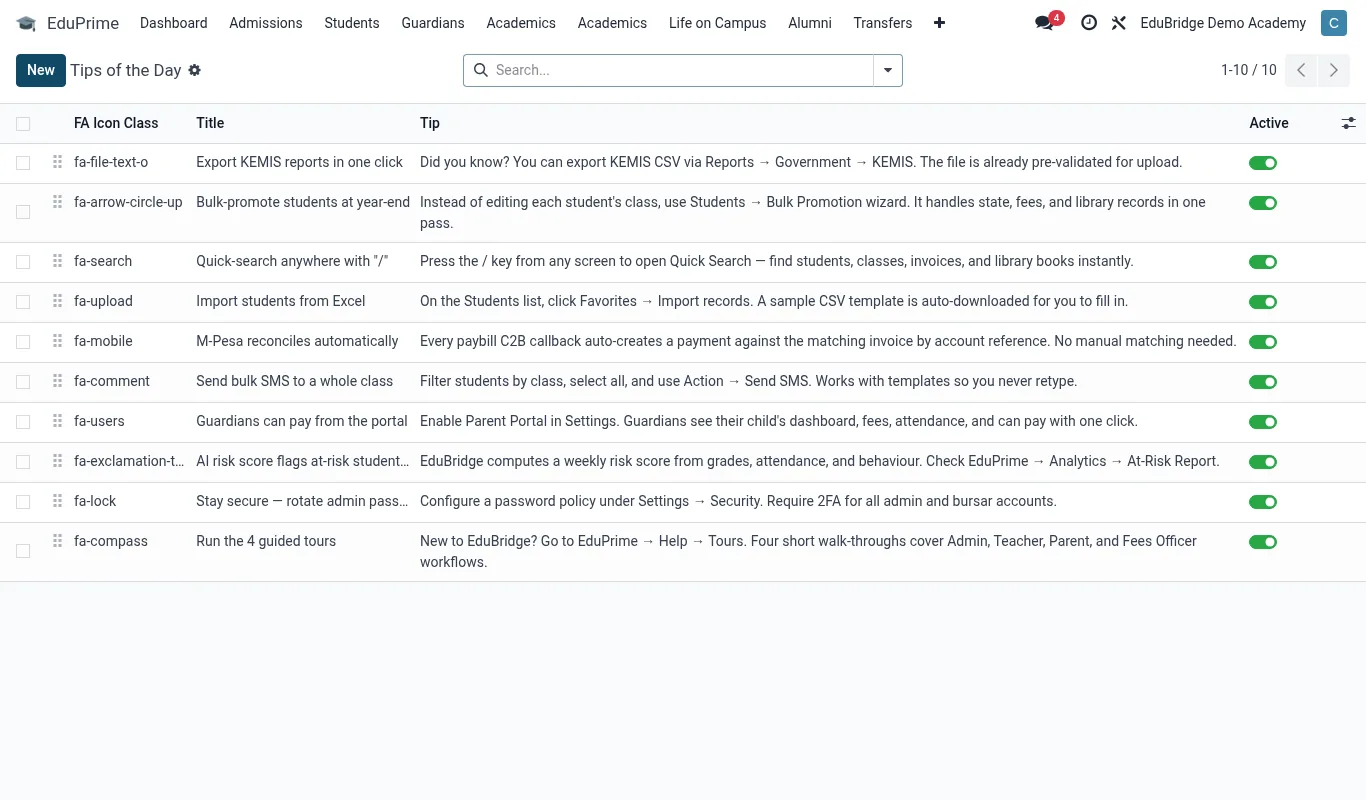Go to previous page chevron
This screenshot has height=800, width=1366.
(1301, 70)
